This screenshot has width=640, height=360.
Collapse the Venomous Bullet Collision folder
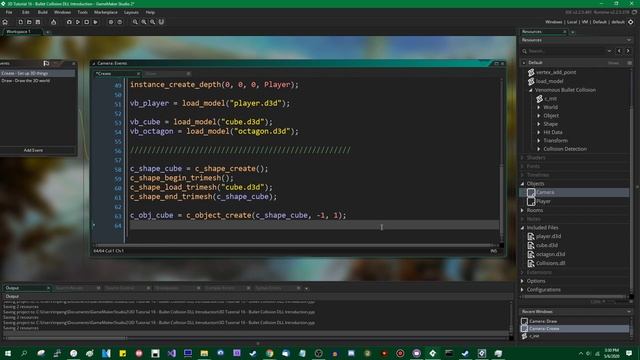tap(531, 90)
